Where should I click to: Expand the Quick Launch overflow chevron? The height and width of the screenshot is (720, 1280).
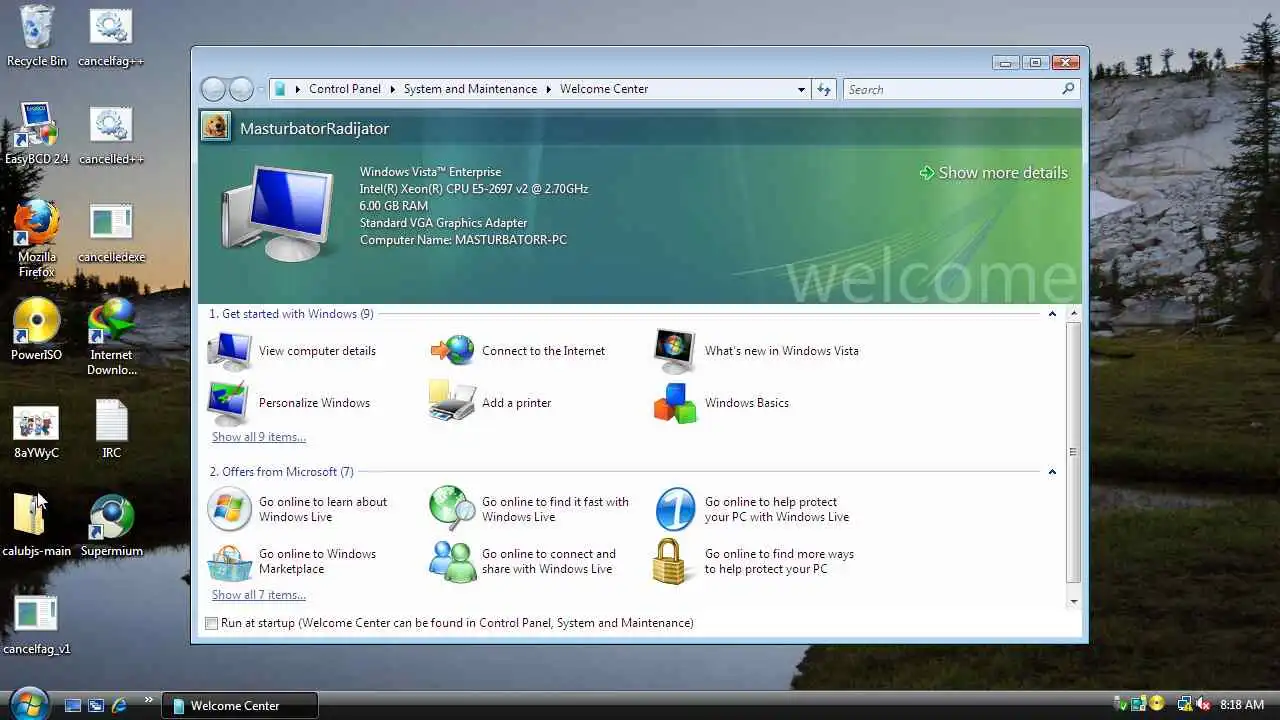pos(149,699)
